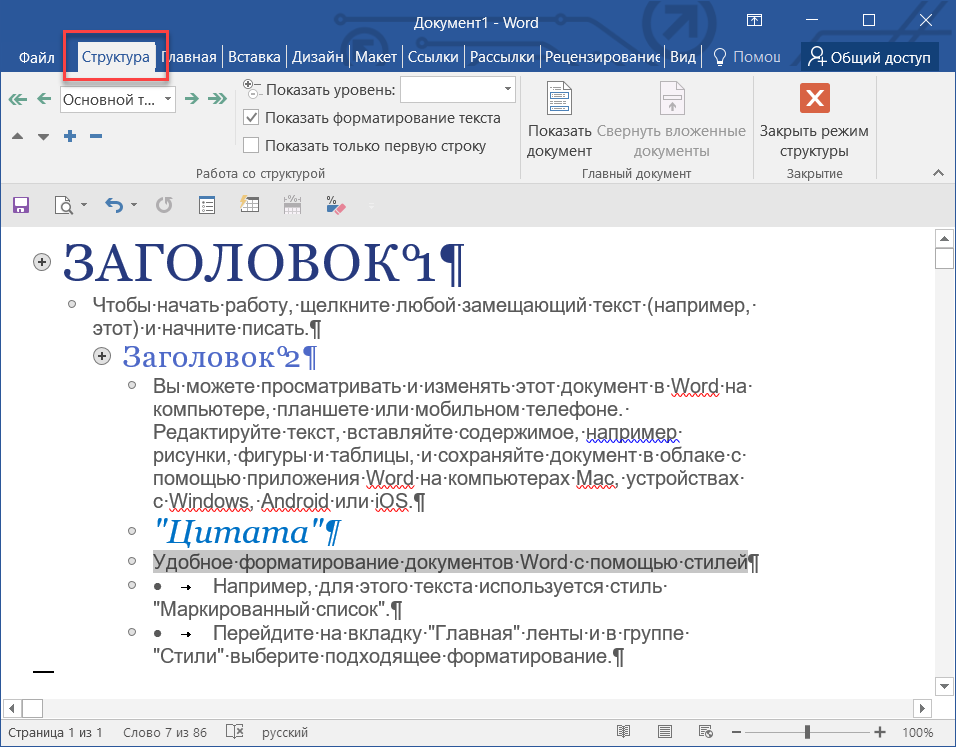Customize Quick Access Toolbar dropdown arrow
Image resolution: width=956 pixels, height=747 pixels.
(371, 206)
